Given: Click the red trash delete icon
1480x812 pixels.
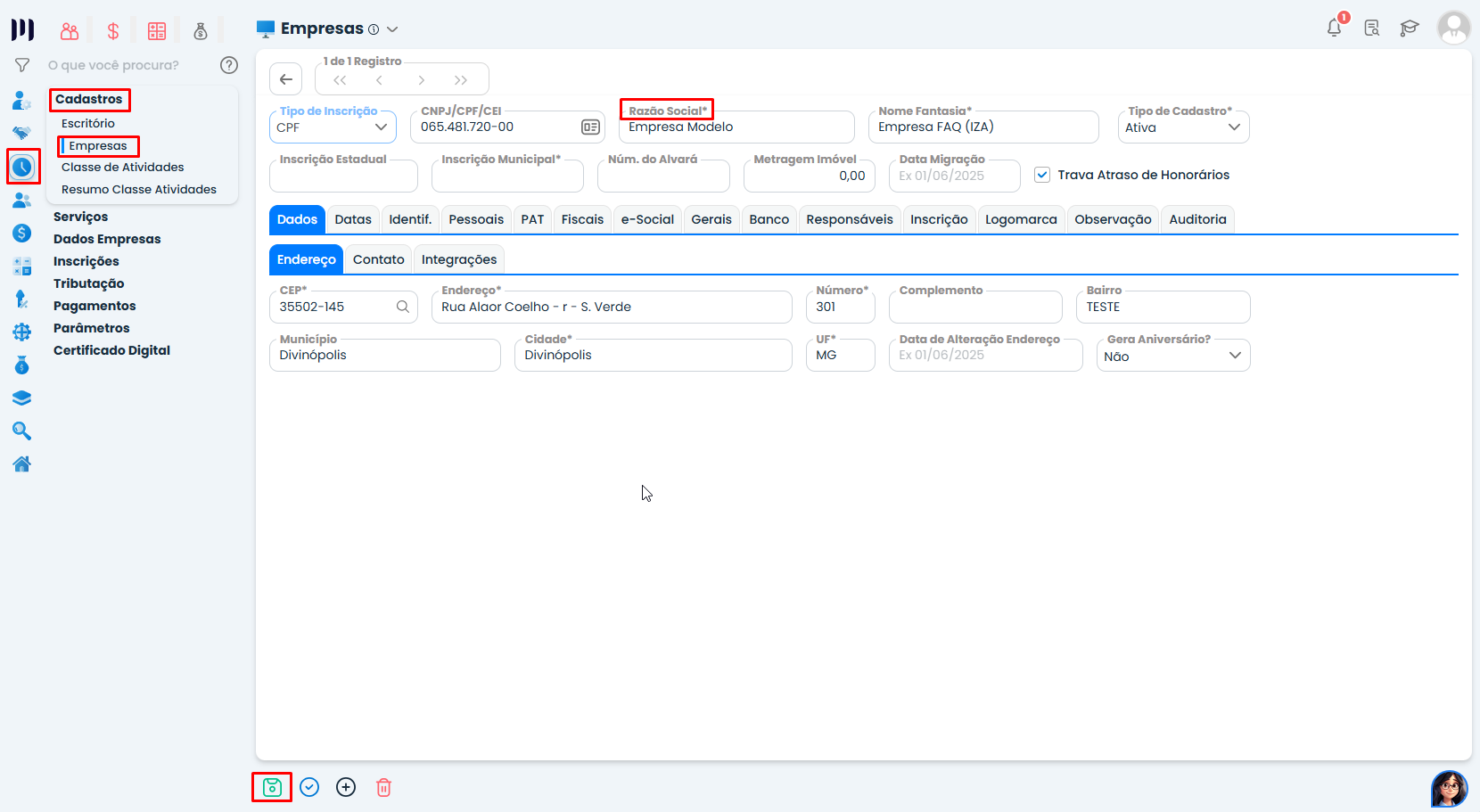Looking at the screenshot, I should click(383, 787).
